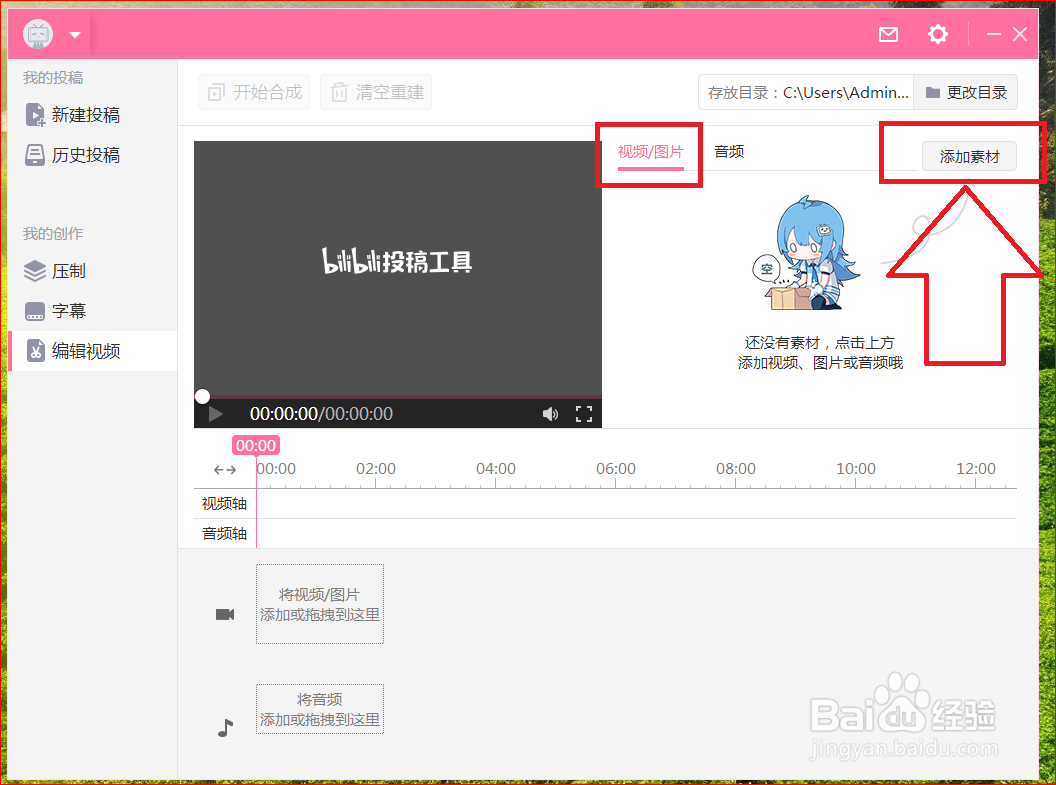The image size is (1056, 785).
Task: Open the bilibili user avatar
Action: [38, 34]
